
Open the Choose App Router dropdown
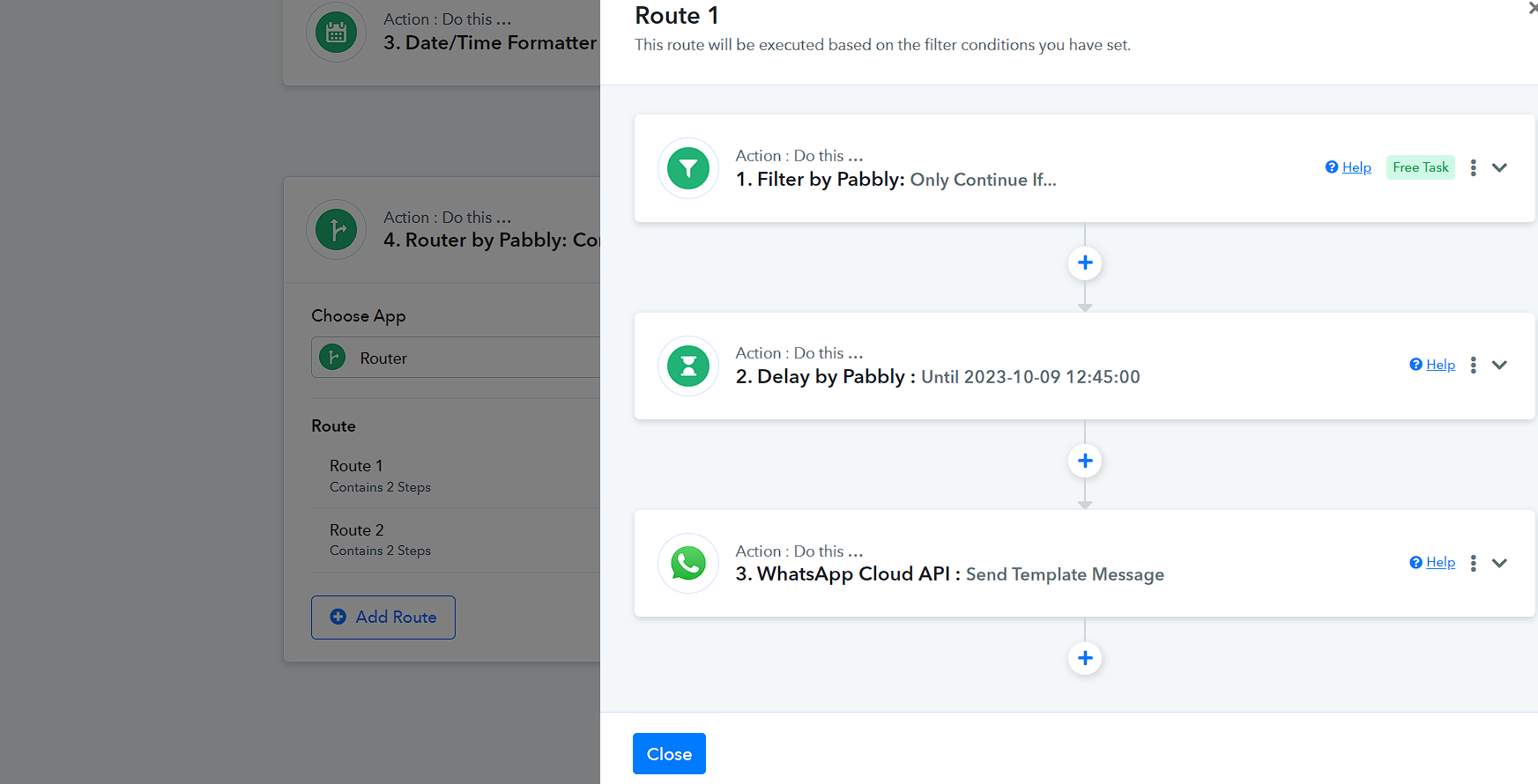click(x=456, y=358)
